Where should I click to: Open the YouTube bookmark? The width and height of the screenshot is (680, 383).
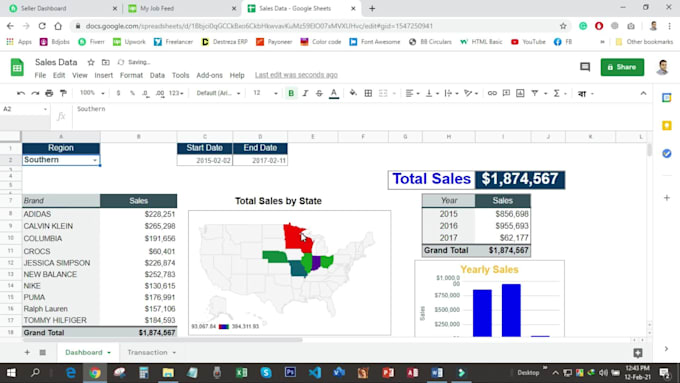[x=528, y=42]
